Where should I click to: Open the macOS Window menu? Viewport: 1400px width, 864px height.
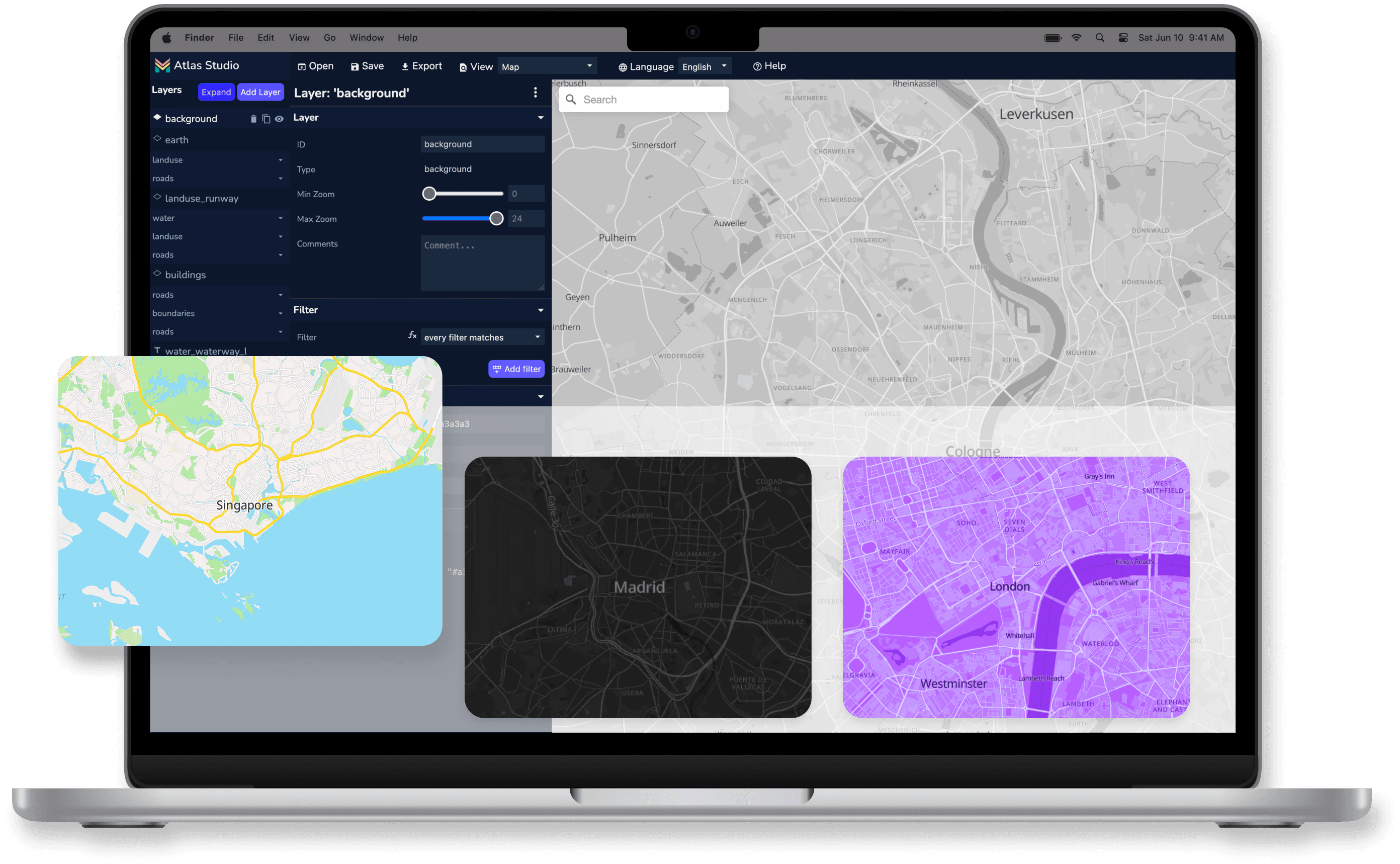tap(366, 38)
